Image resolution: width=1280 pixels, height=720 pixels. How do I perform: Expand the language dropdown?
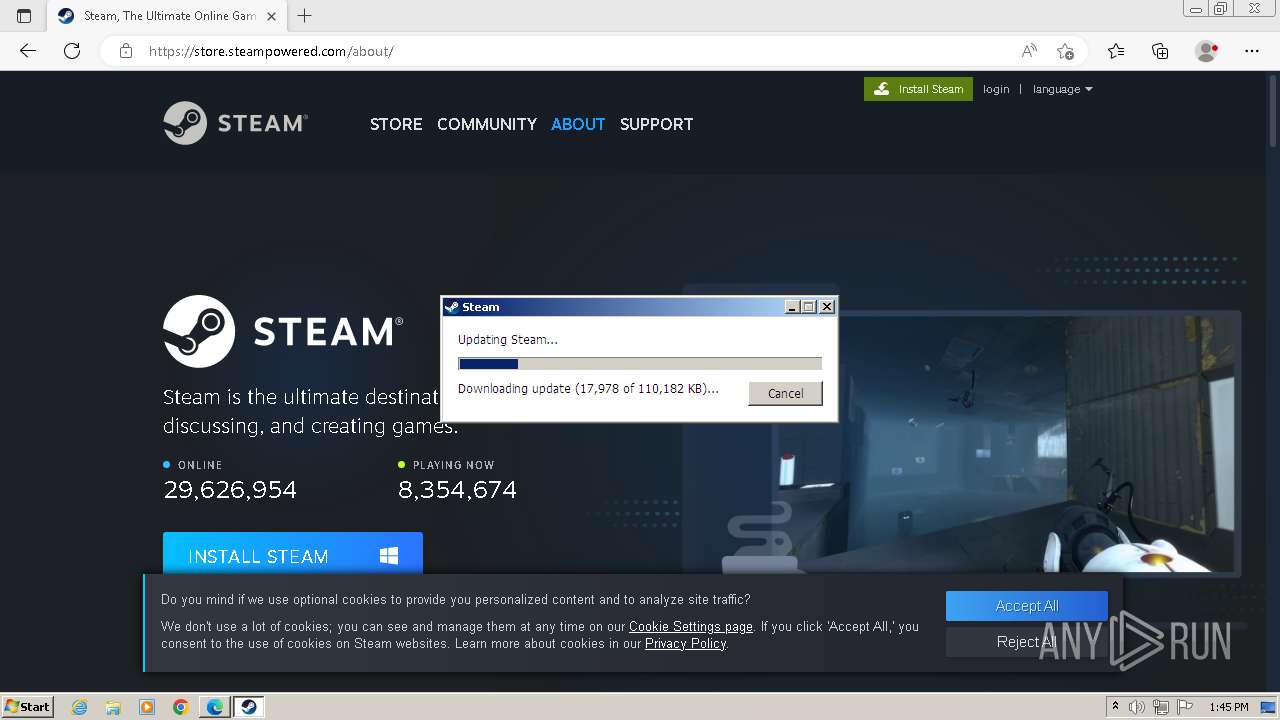click(x=1062, y=89)
